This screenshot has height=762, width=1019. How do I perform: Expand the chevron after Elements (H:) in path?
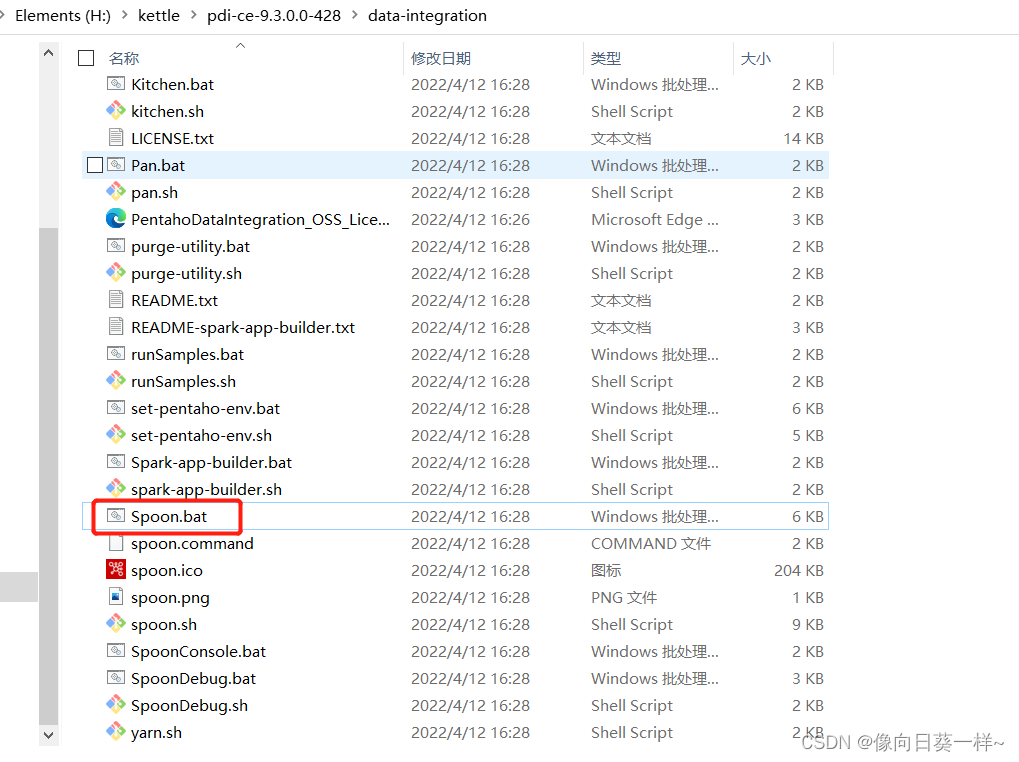124,15
